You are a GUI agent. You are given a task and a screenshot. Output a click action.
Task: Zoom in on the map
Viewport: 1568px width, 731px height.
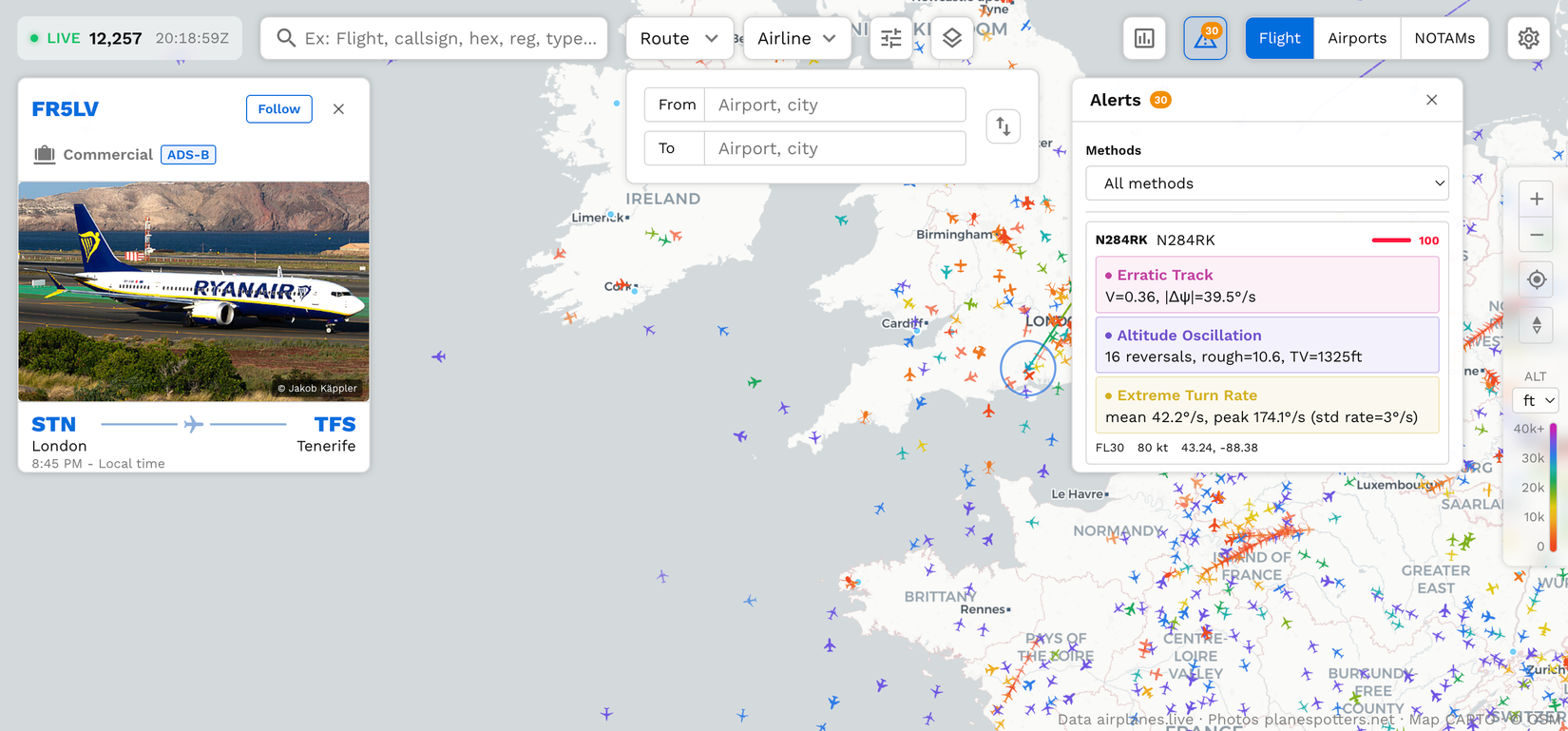(1537, 199)
